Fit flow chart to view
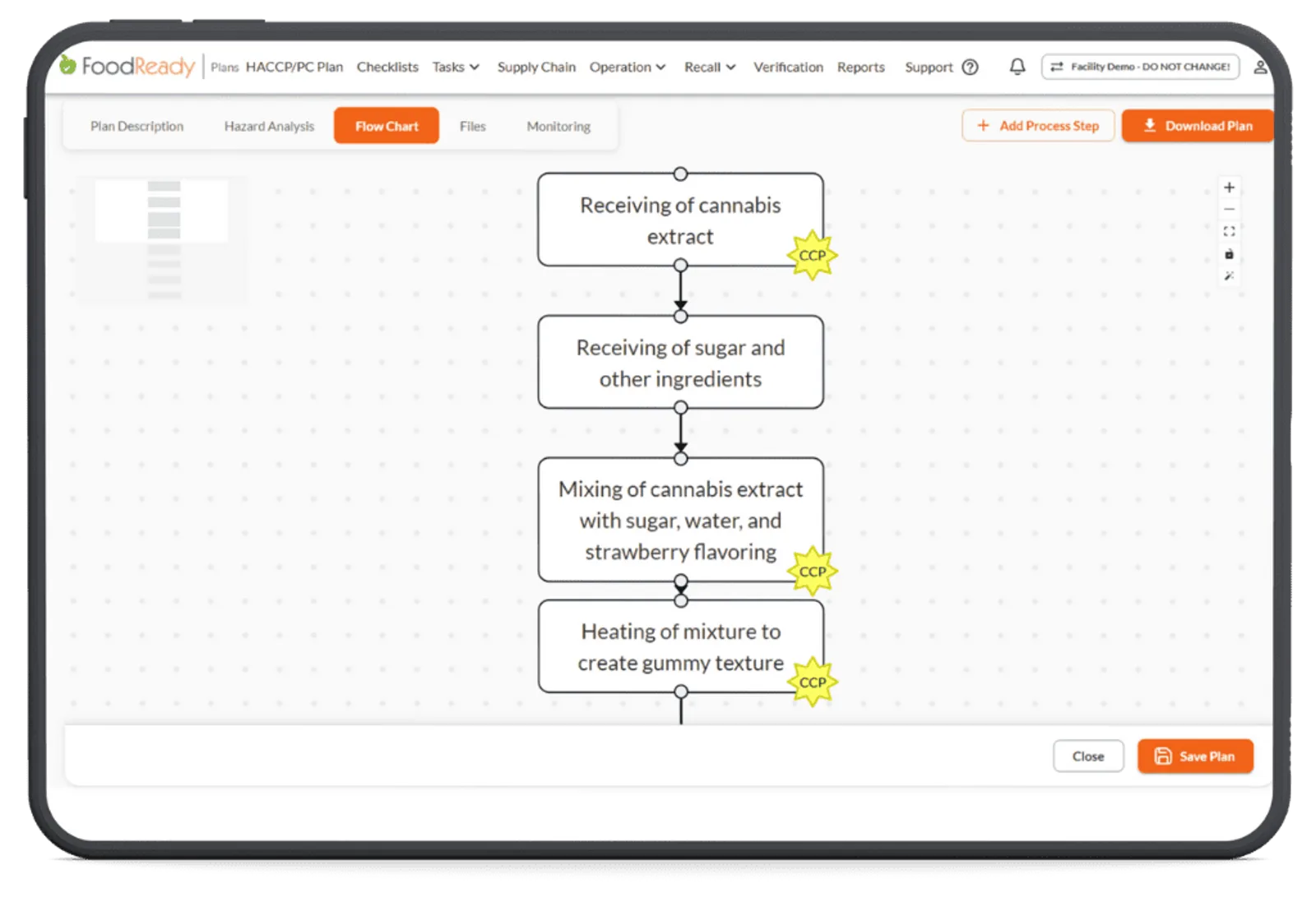This screenshot has width=1316, height=903. [x=1229, y=232]
